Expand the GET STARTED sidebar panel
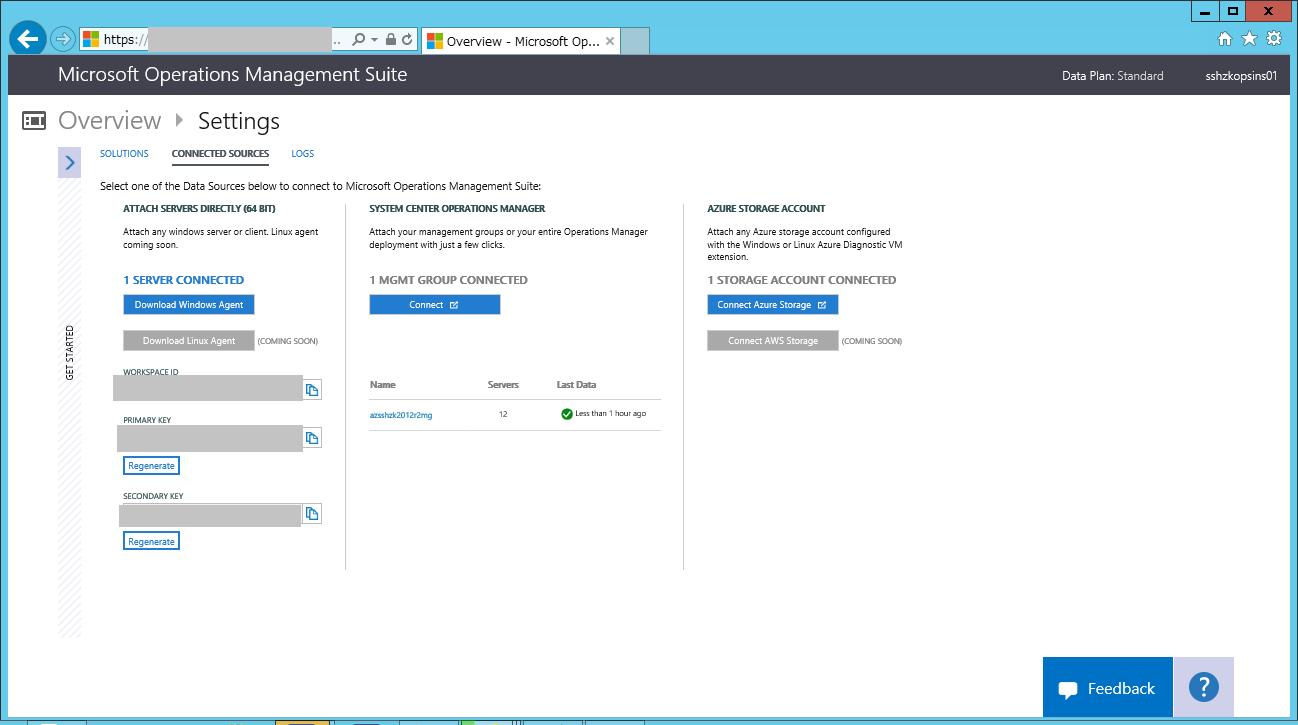This screenshot has height=725, width=1298. [x=69, y=162]
